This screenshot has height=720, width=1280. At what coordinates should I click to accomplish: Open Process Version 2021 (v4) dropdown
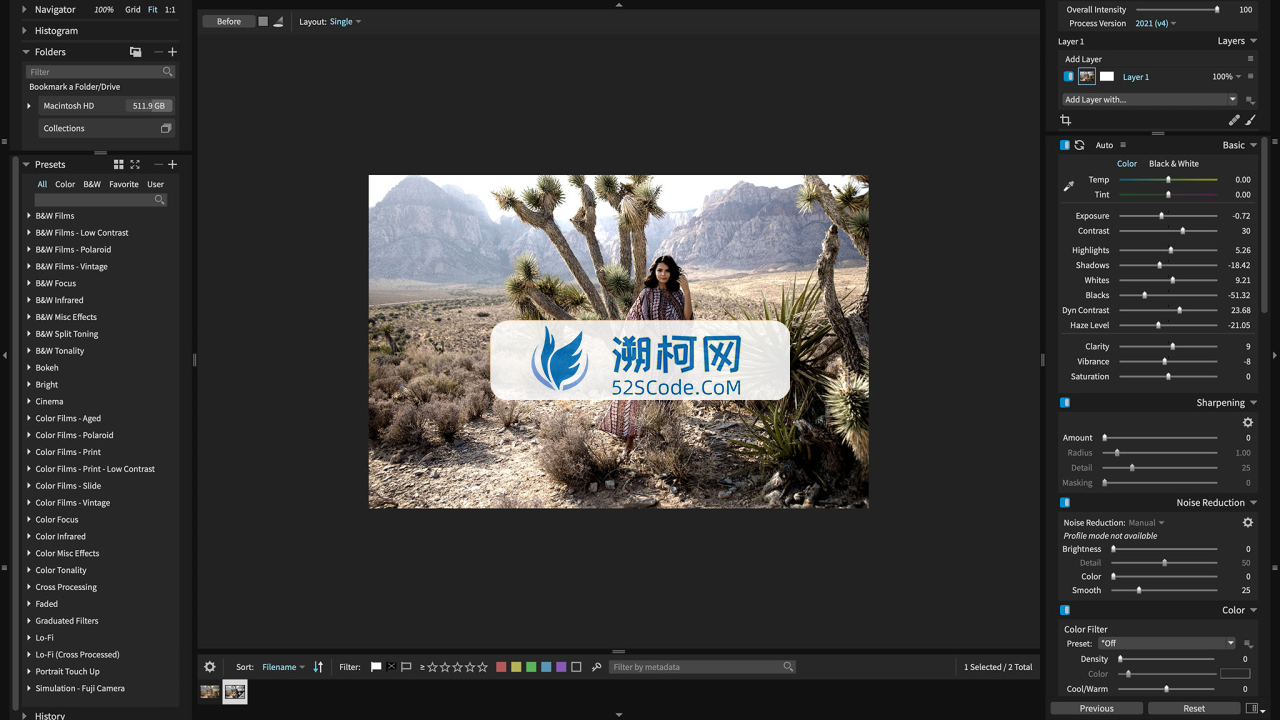tap(1156, 23)
